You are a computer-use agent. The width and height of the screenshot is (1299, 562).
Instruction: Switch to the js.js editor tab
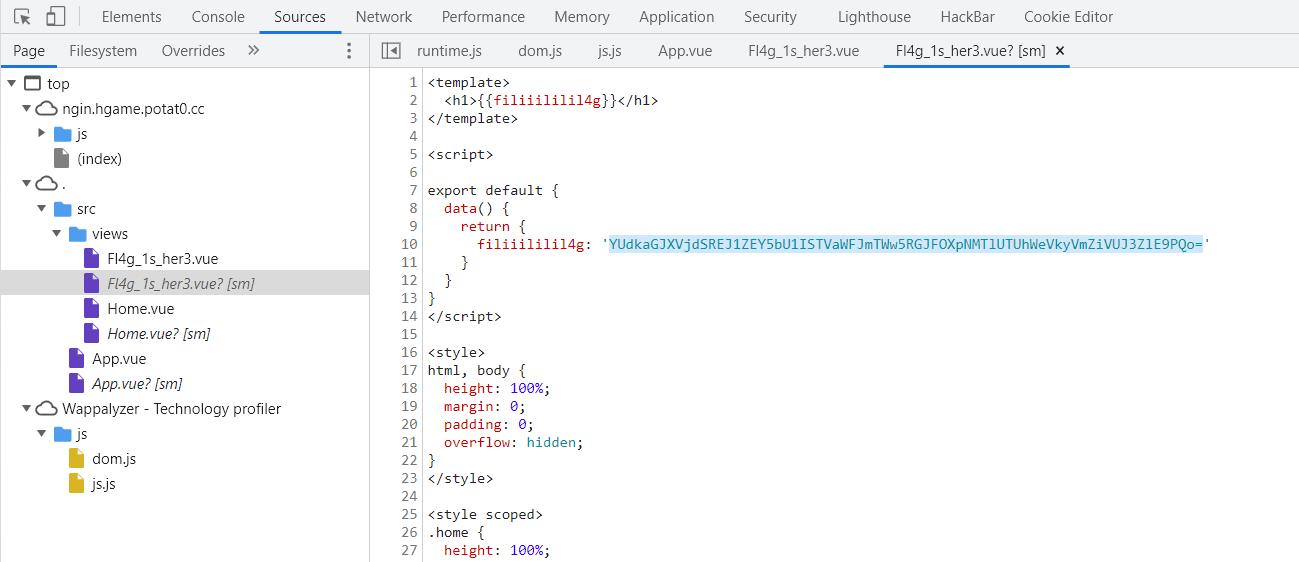coord(608,51)
